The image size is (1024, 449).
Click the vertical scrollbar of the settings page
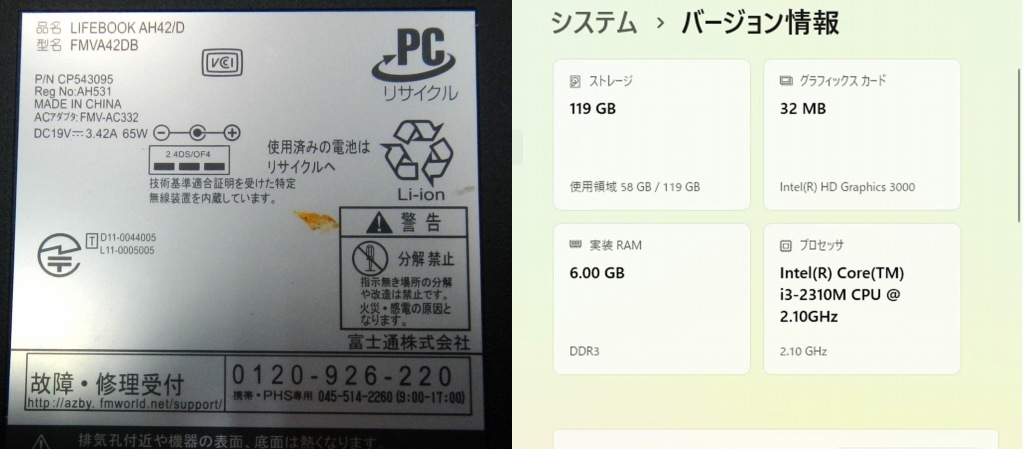point(1018,145)
